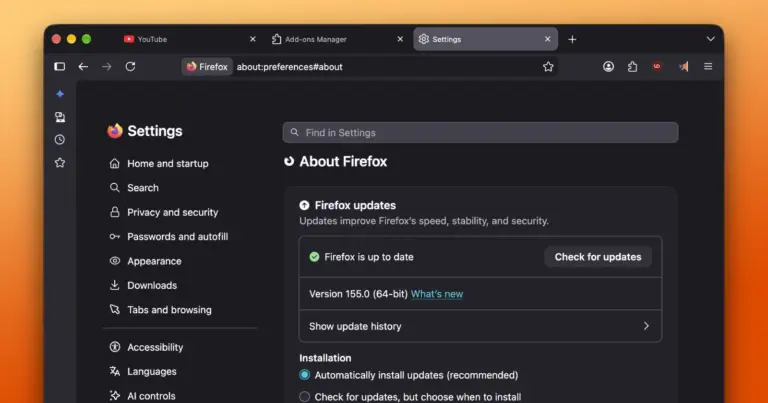Open Languages settings category
Image resolution: width=768 pixels, height=403 pixels.
coord(143,372)
